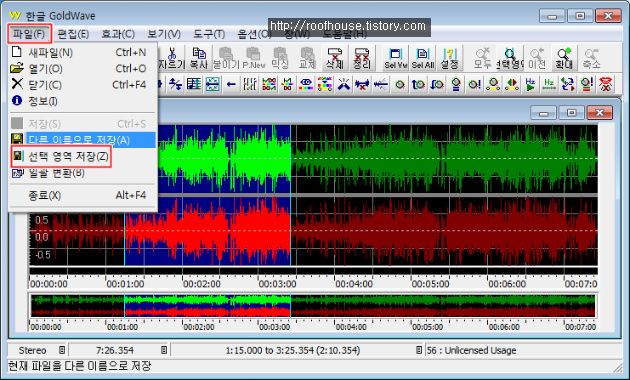
Task: Choose 새파일(N) from the file menu
Action: (x=82, y=52)
